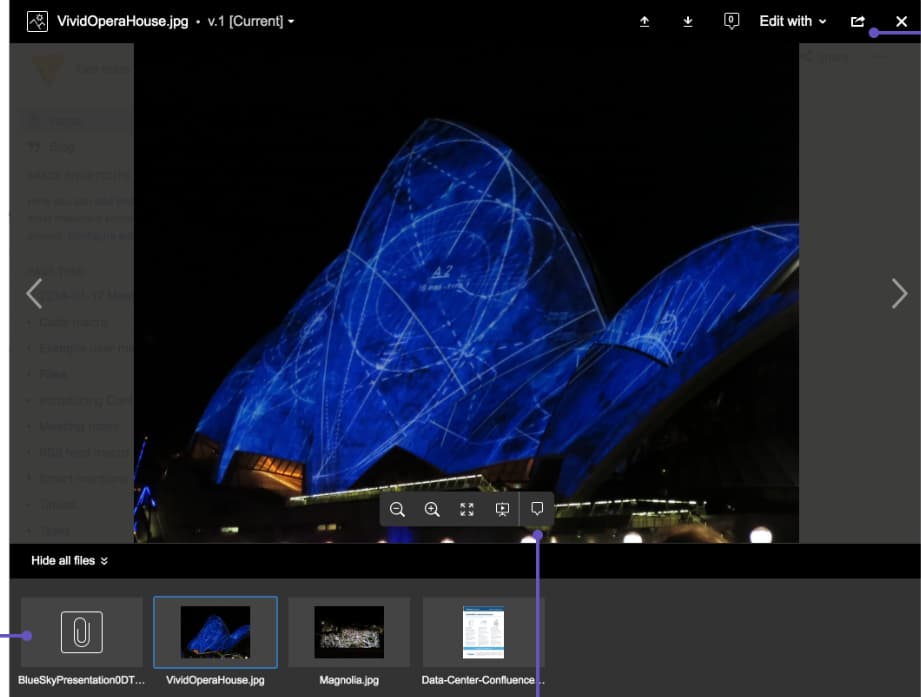
Task: Start presentation mode
Action: [x=502, y=509]
